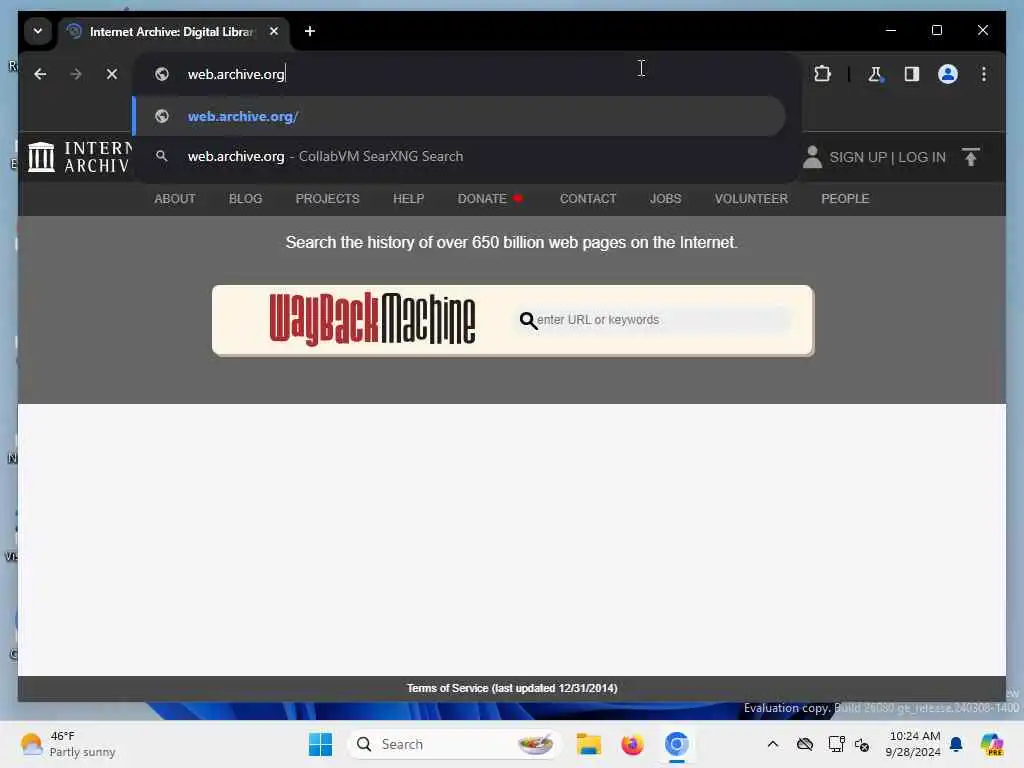Open the DONATE nav link
The image size is (1024, 768).
[x=482, y=199]
